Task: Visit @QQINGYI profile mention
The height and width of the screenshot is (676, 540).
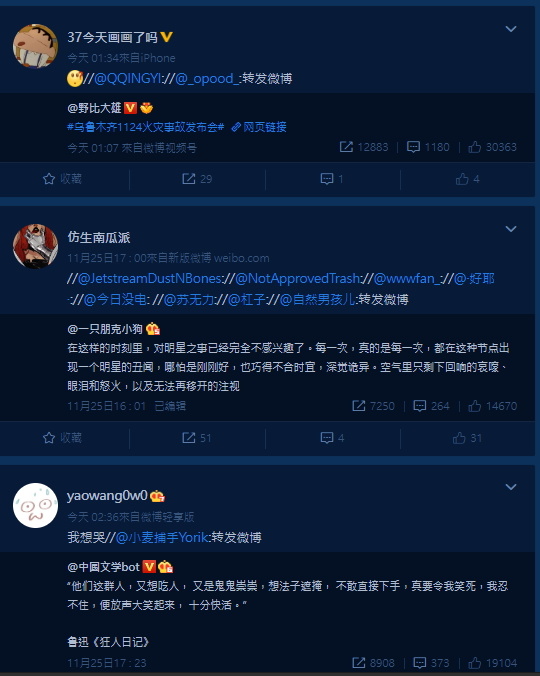Action: (x=127, y=79)
